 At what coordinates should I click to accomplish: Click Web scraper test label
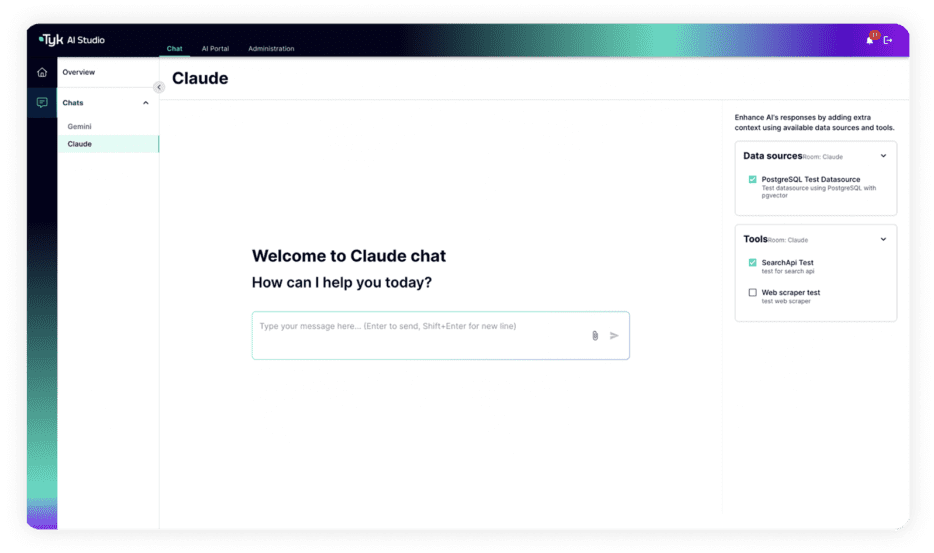[x=790, y=293]
